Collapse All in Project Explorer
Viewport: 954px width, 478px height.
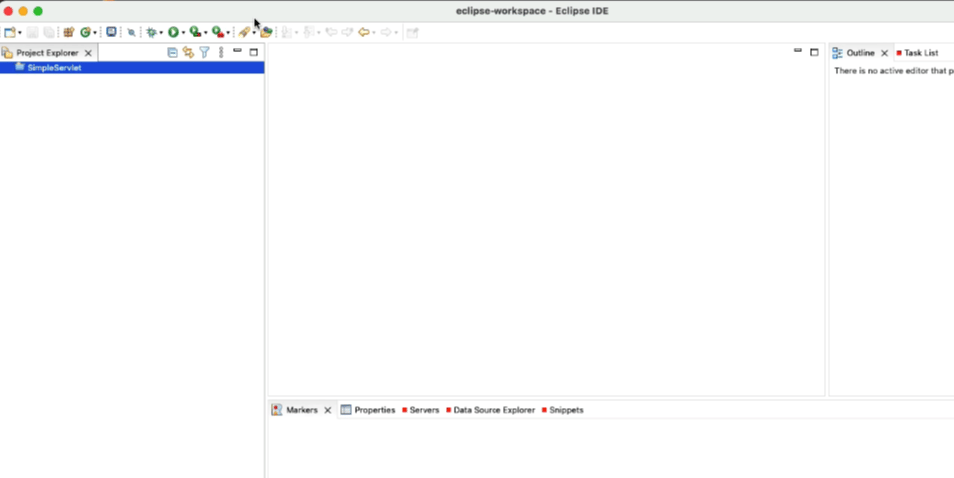click(x=172, y=53)
